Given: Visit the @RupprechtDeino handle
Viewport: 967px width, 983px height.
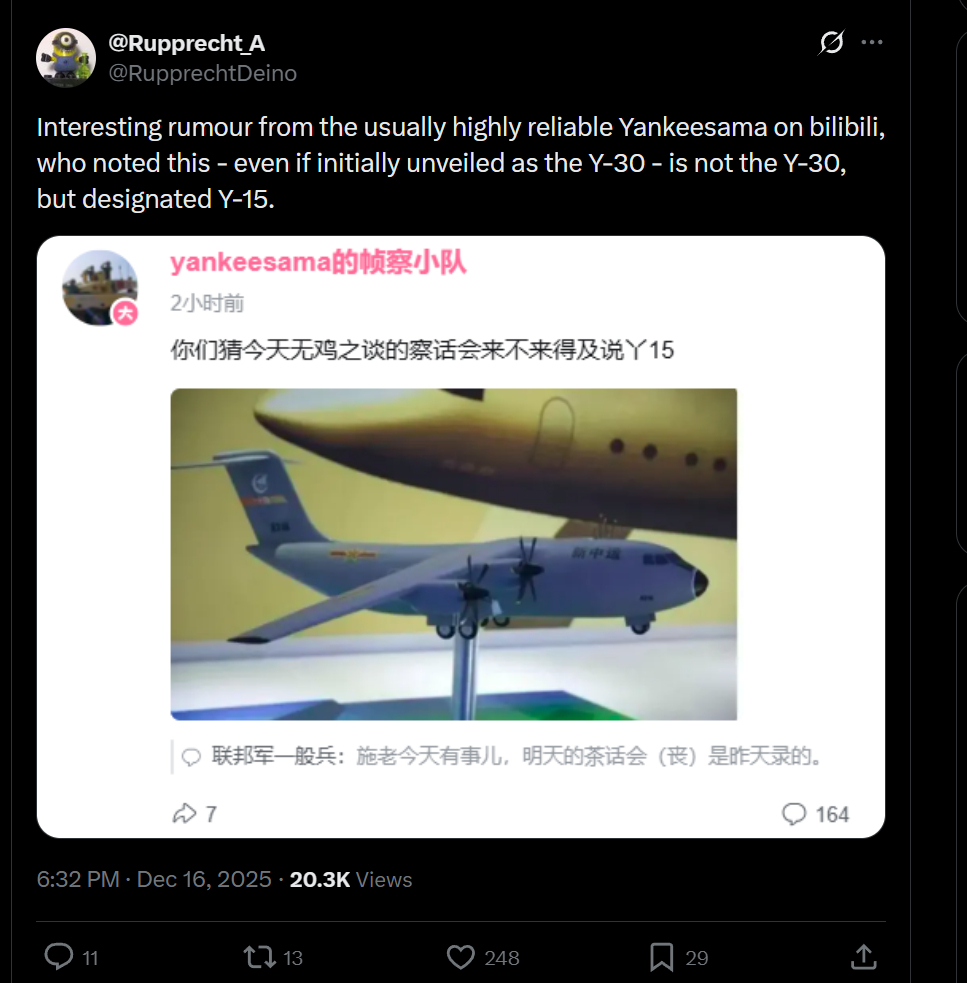Looking at the screenshot, I should click(x=203, y=73).
